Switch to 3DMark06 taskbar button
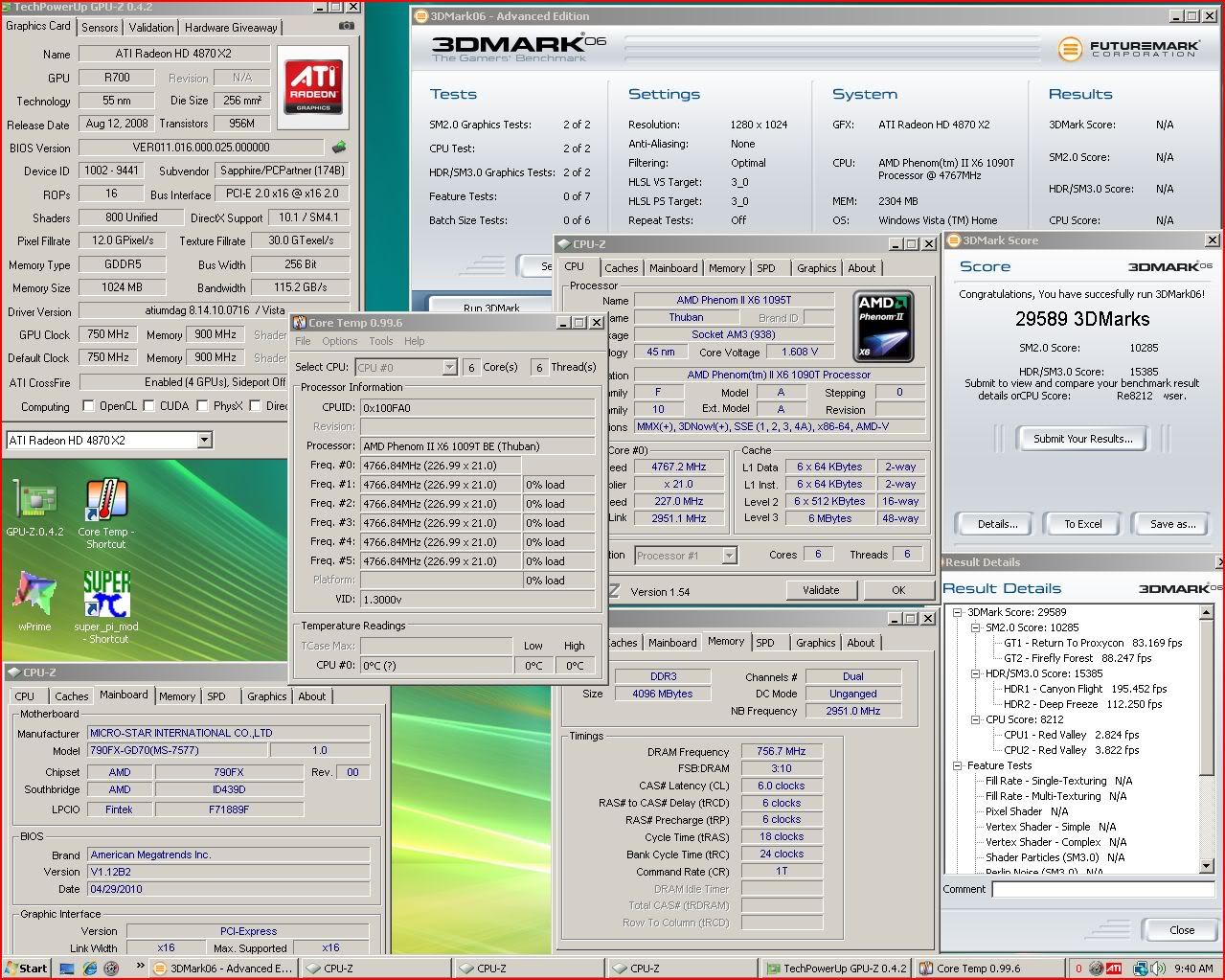The image size is (1225, 980). [222, 969]
